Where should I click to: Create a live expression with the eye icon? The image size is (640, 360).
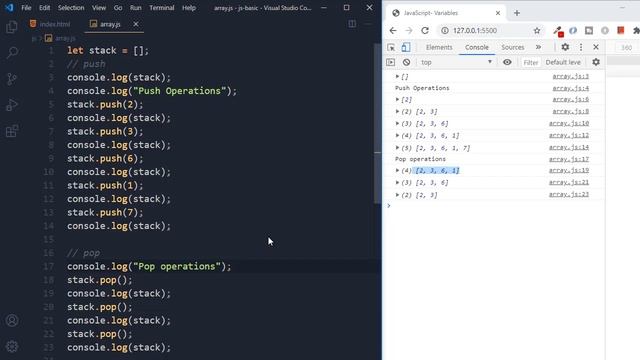click(x=507, y=62)
